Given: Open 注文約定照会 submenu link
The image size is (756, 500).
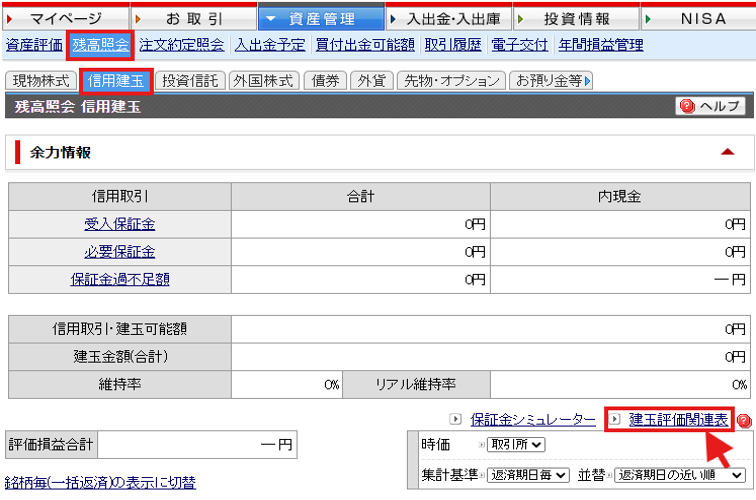Looking at the screenshot, I should click(181, 45).
